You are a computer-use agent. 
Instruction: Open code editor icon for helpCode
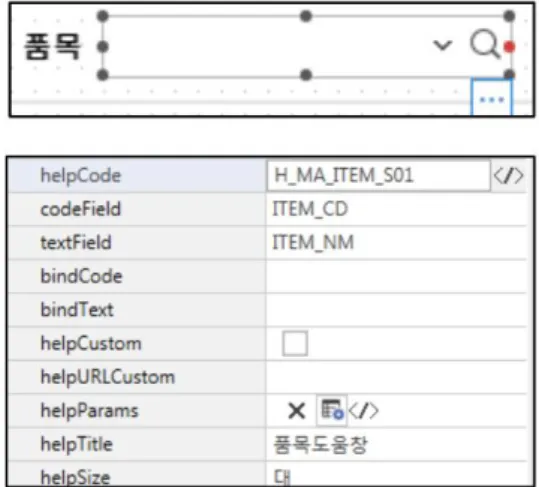(x=508, y=176)
